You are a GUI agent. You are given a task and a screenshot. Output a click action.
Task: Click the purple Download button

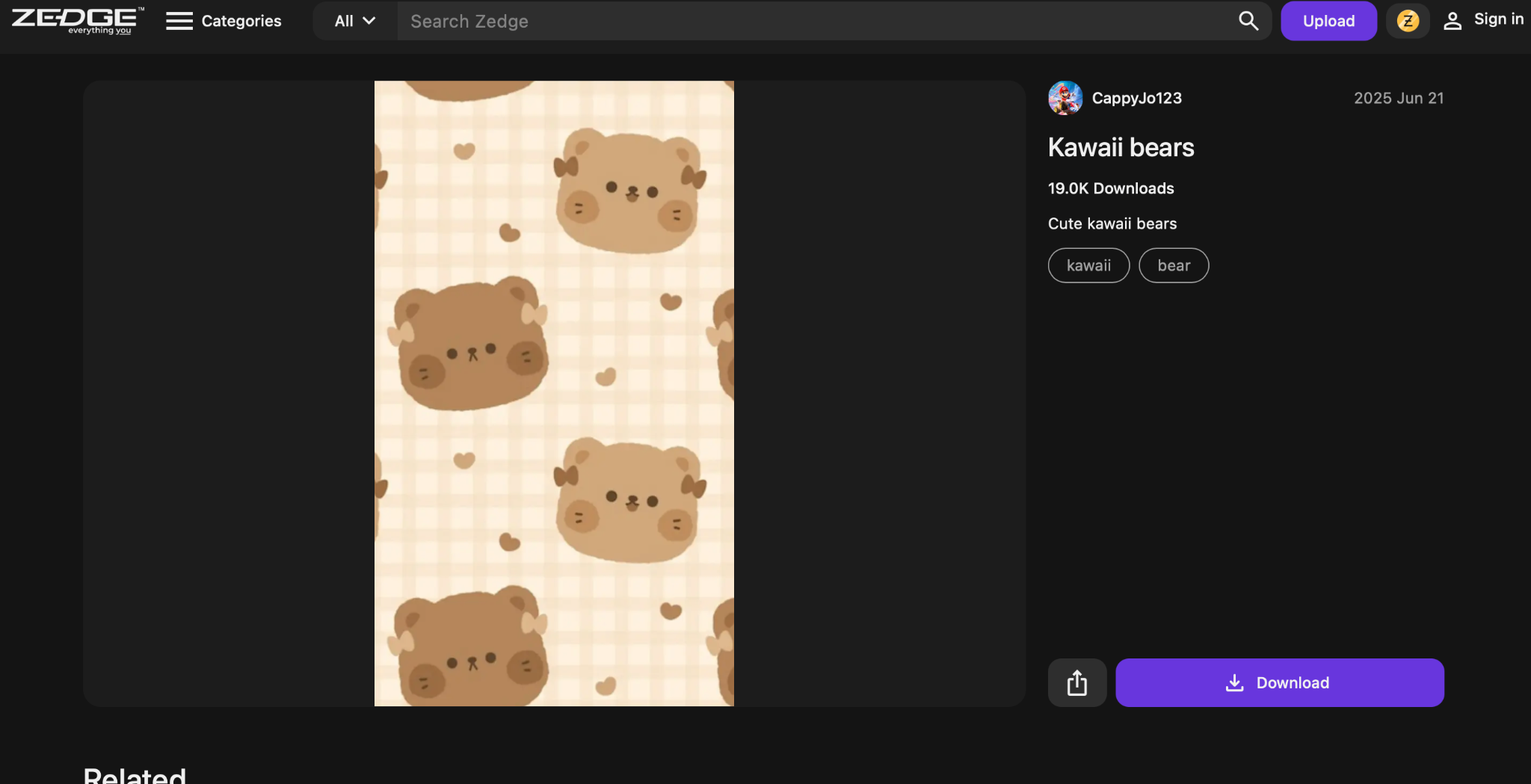coord(1280,682)
